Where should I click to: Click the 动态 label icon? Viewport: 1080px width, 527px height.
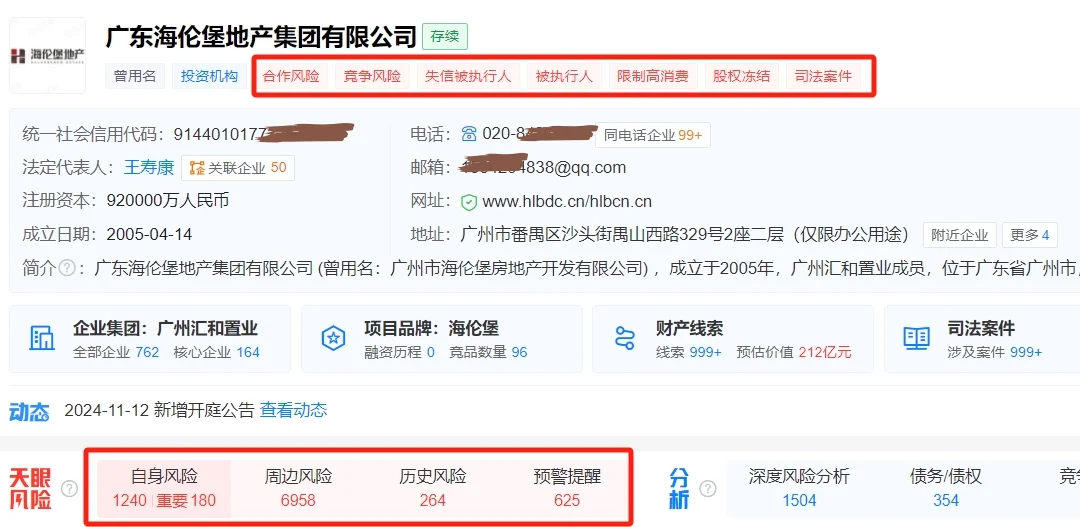click(x=30, y=412)
